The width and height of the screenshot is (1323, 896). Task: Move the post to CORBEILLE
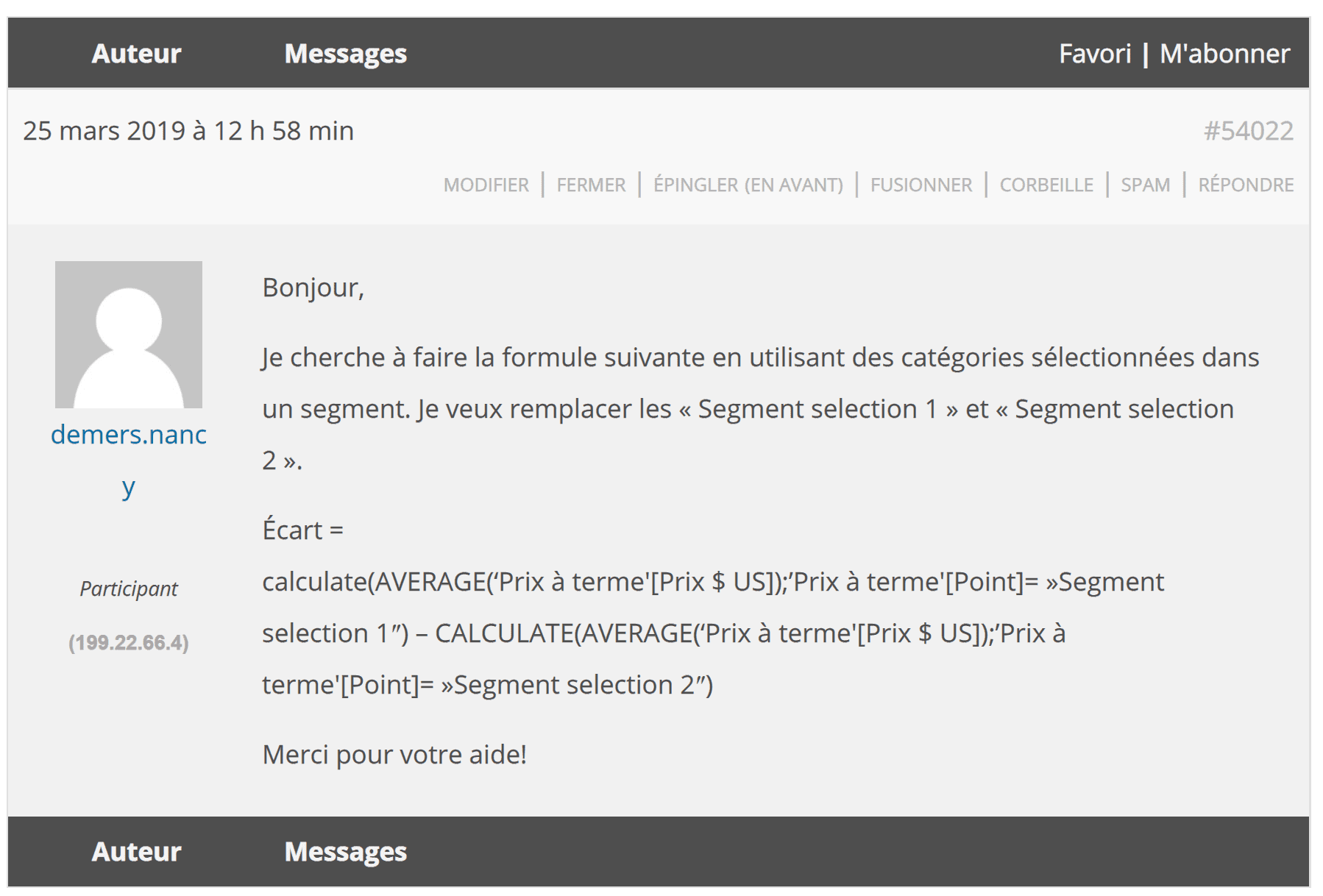(1045, 185)
